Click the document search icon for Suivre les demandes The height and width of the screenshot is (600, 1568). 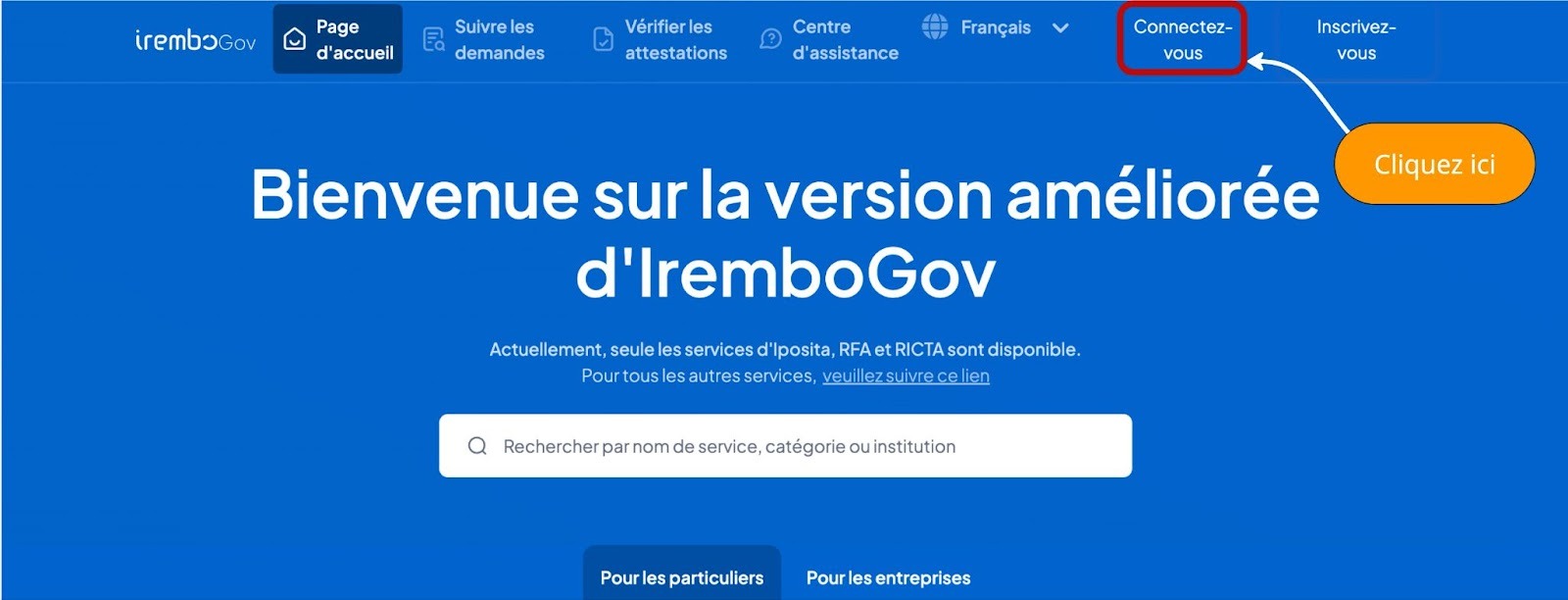tap(433, 39)
